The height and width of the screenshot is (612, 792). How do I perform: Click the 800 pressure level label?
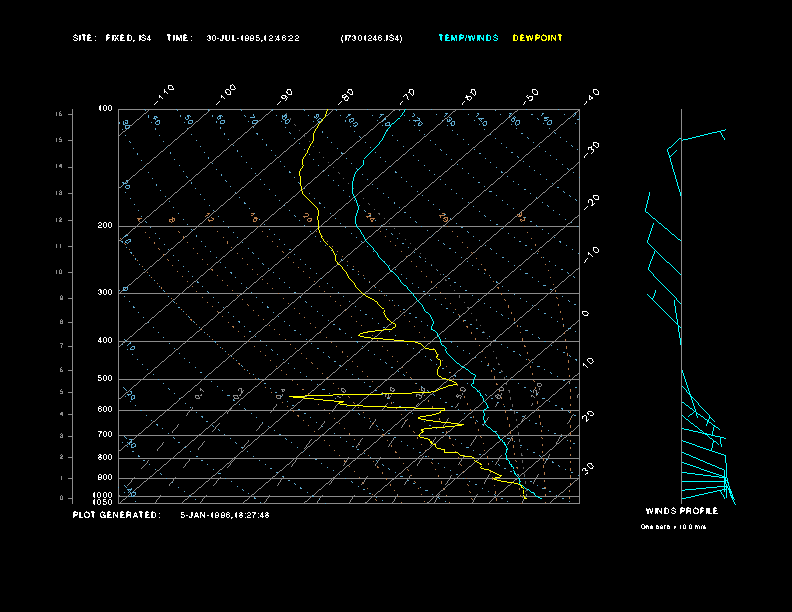point(105,457)
